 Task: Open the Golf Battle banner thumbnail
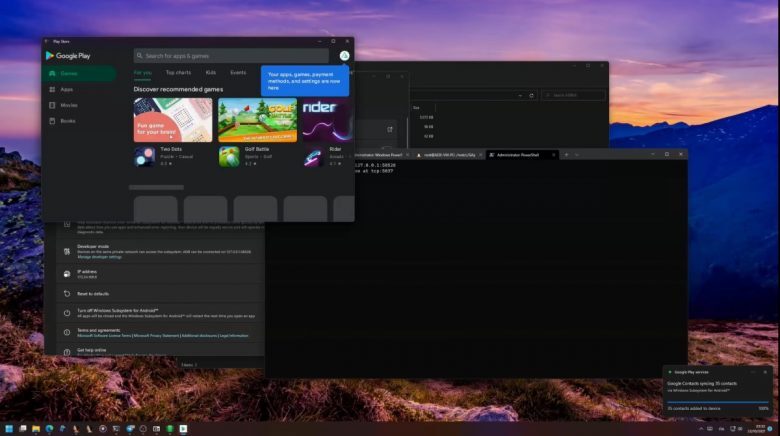pyautogui.click(x=258, y=120)
